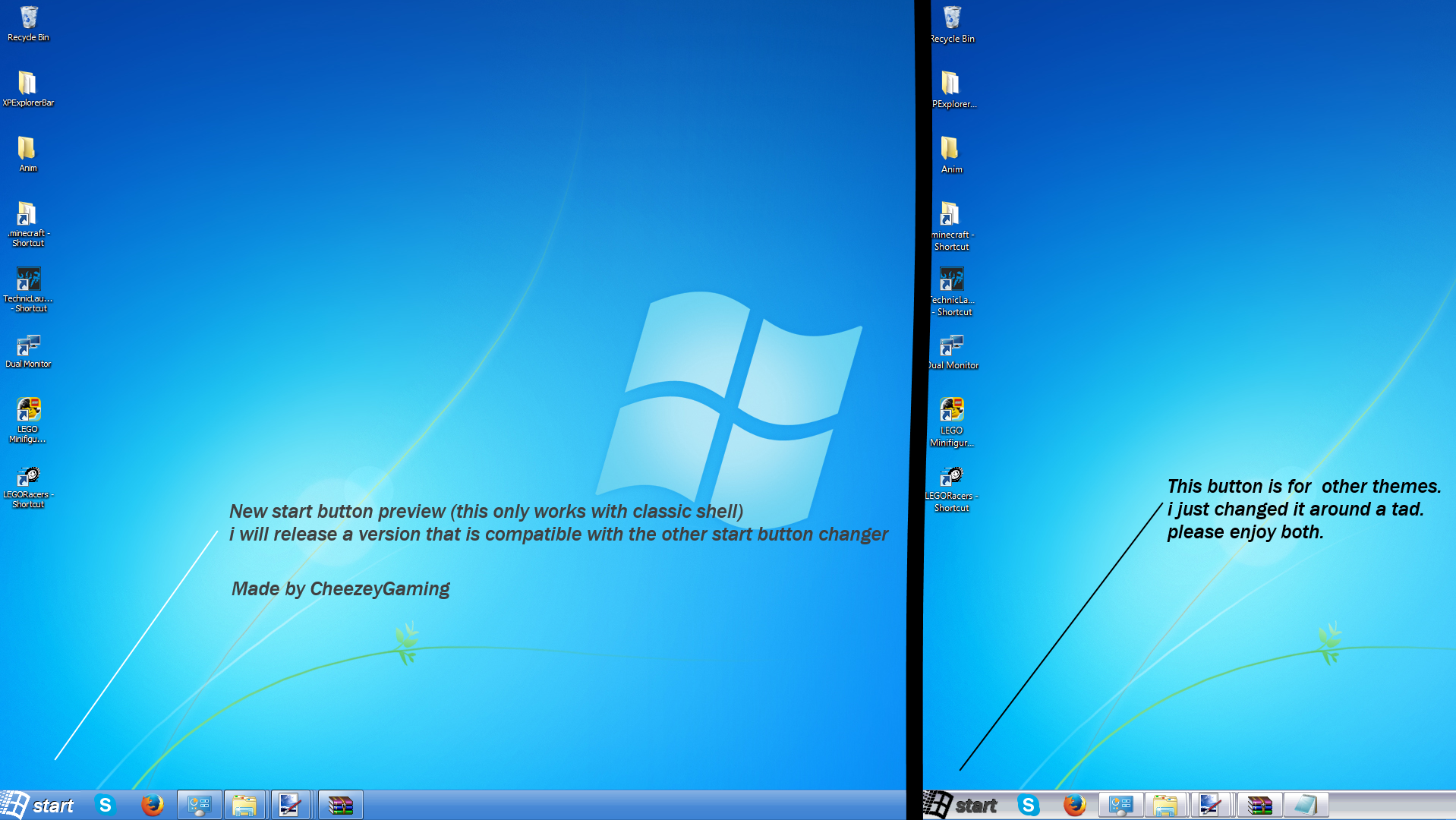Image resolution: width=1456 pixels, height=820 pixels.
Task: Select Anim folder on the silver-taskbar desktop
Action: pos(952,154)
